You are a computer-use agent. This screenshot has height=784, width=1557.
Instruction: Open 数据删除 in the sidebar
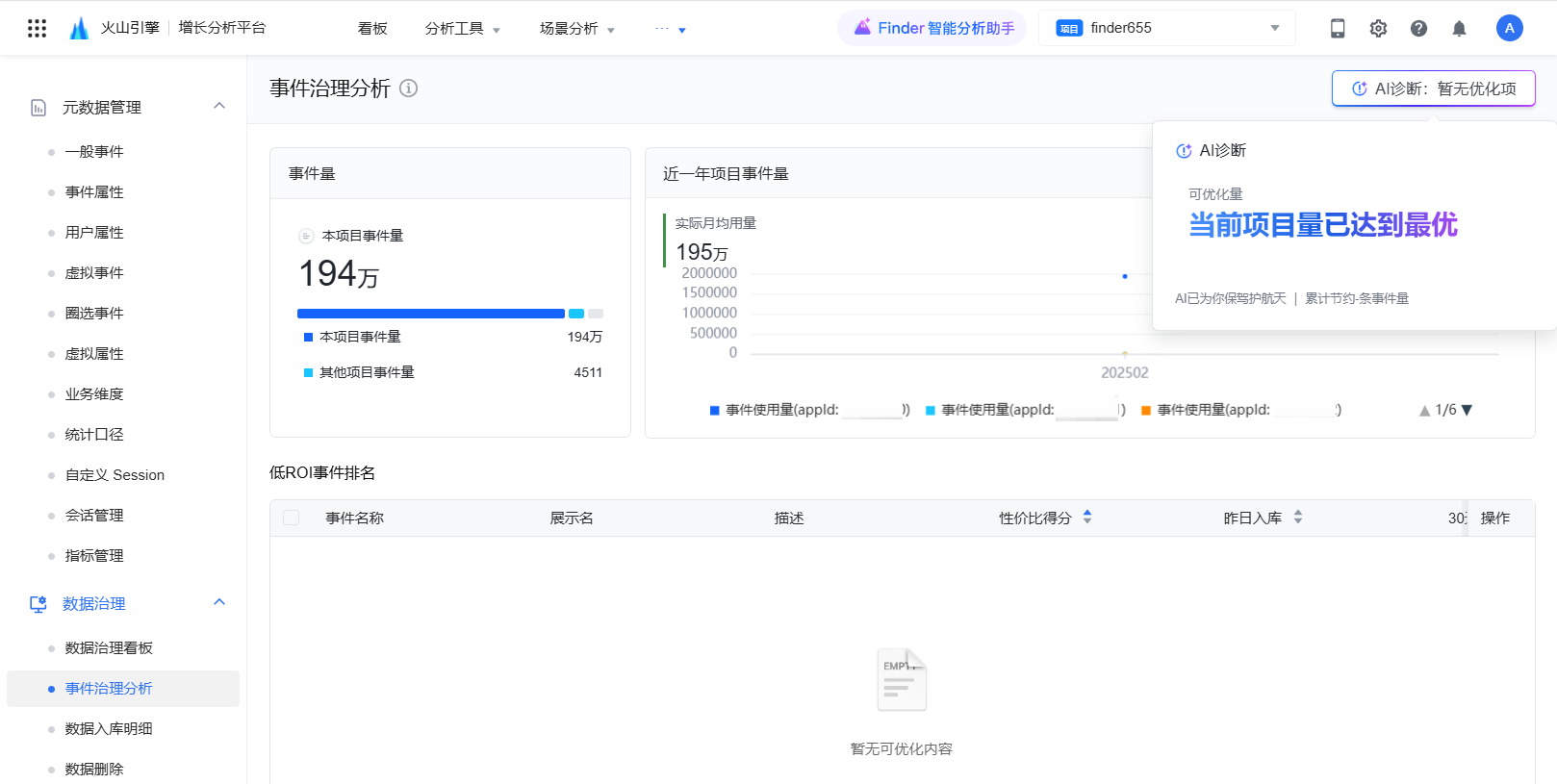(94, 770)
